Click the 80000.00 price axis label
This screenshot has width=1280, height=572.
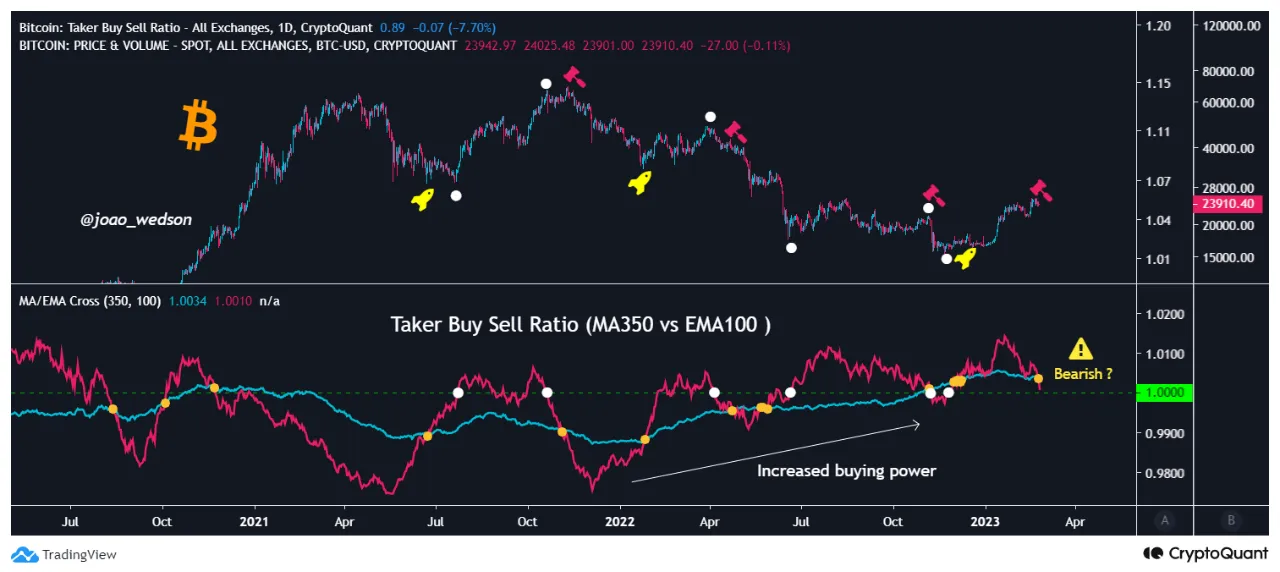pos(1229,71)
